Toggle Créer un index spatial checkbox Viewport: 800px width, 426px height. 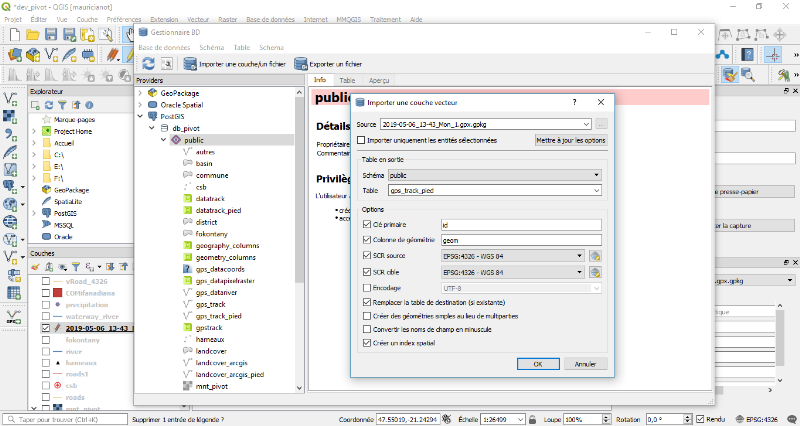(x=366, y=343)
